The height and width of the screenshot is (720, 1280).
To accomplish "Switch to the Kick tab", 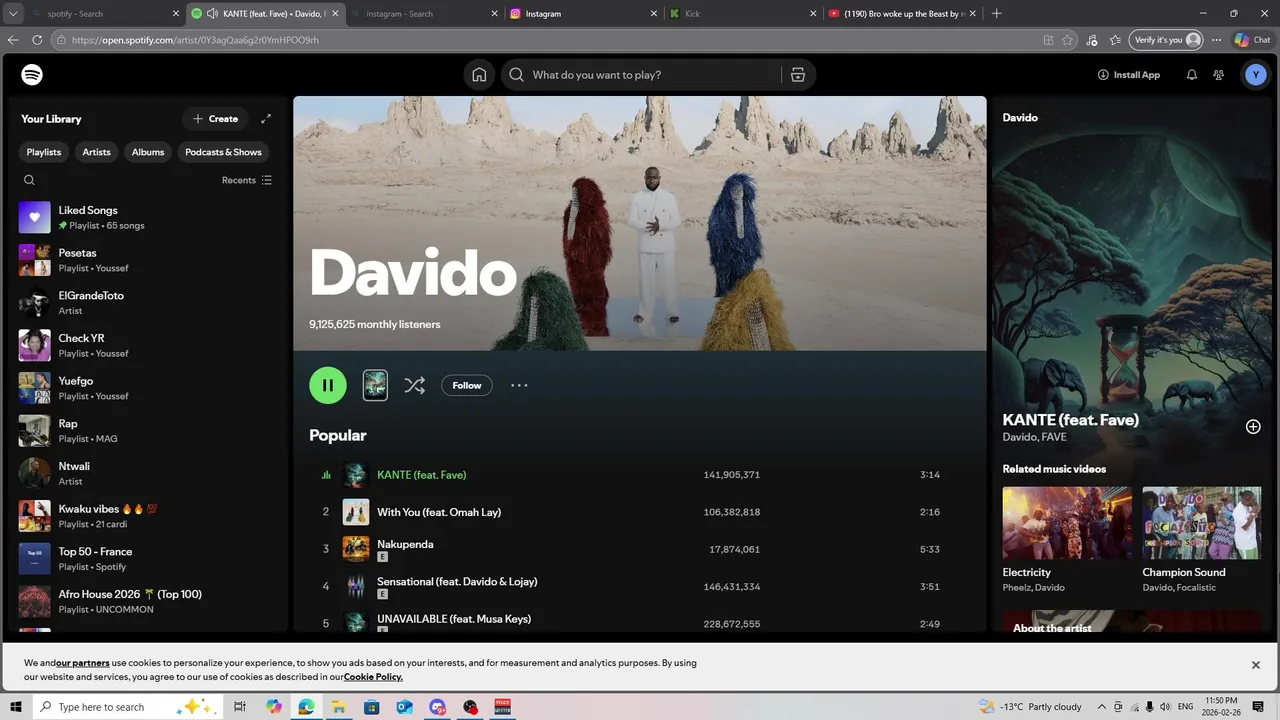I will click(742, 14).
